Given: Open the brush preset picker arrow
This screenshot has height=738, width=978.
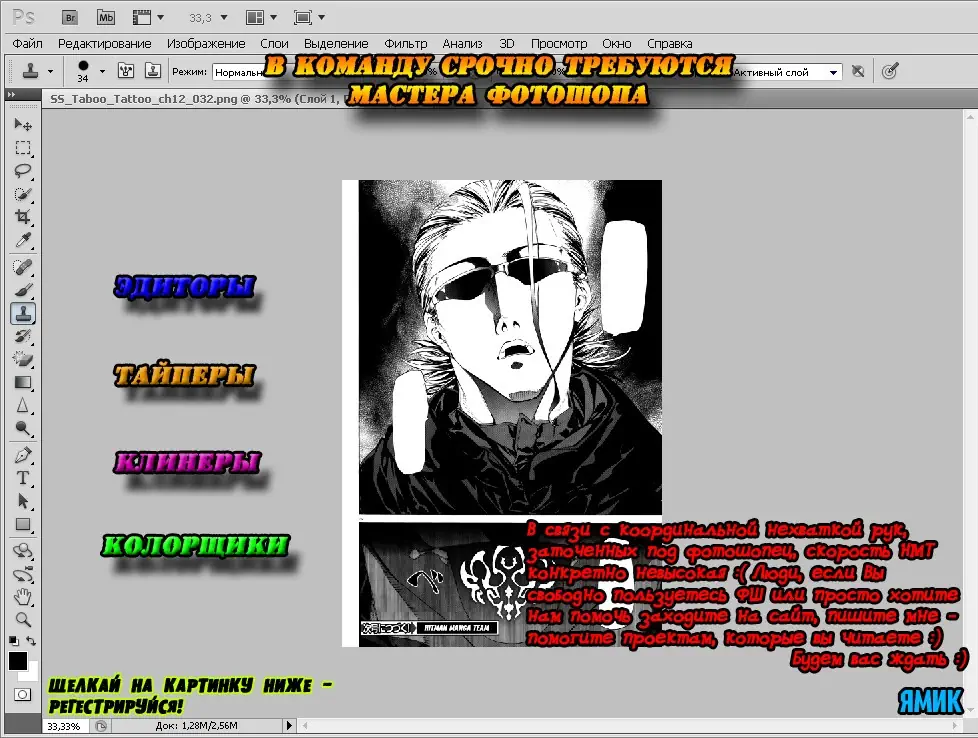Looking at the screenshot, I should [x=102, y=71].
